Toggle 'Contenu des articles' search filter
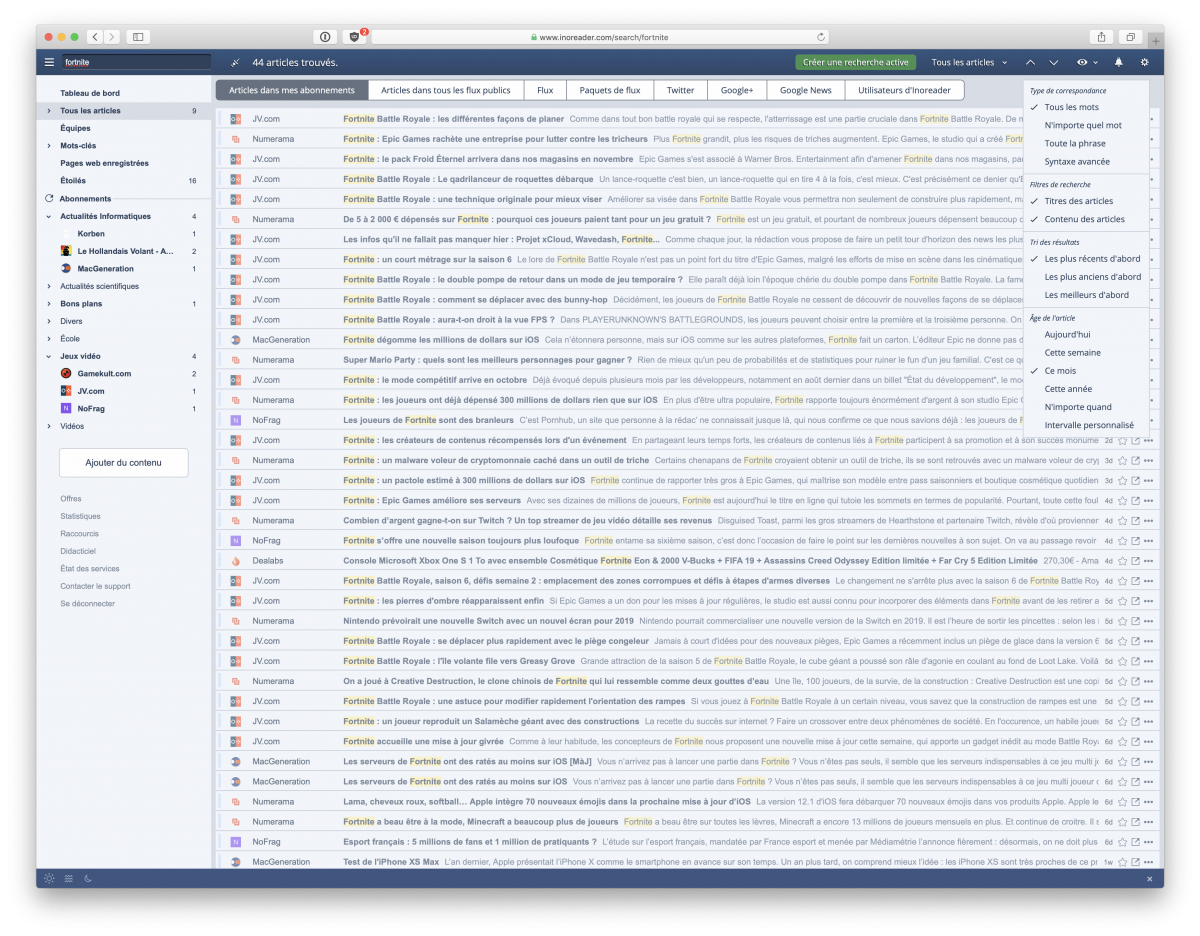Viewport: 1200px width, 936px height. 1086,219
